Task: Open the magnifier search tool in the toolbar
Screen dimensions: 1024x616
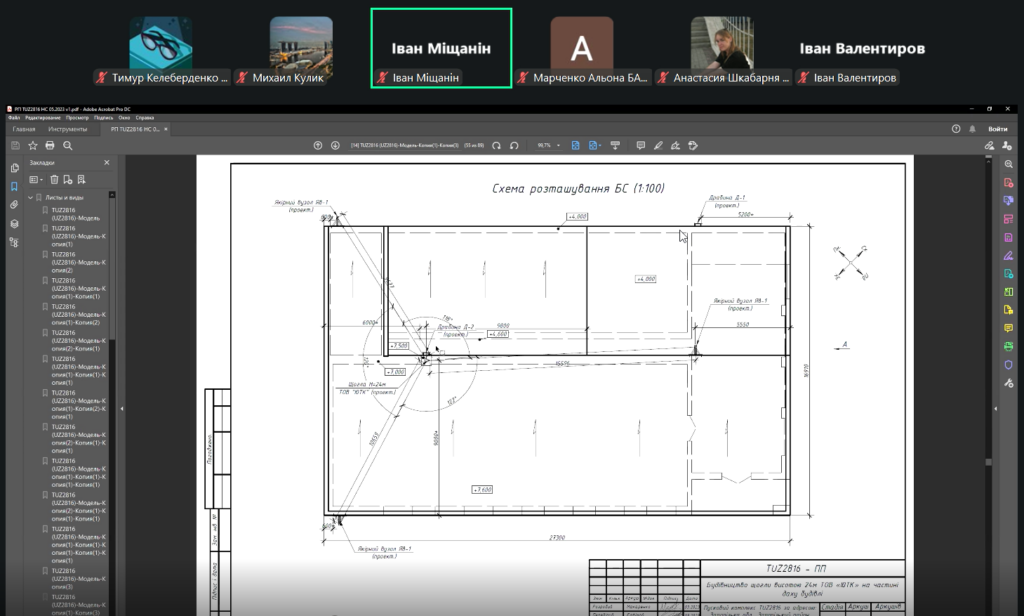Action: (x=67, y=146)
